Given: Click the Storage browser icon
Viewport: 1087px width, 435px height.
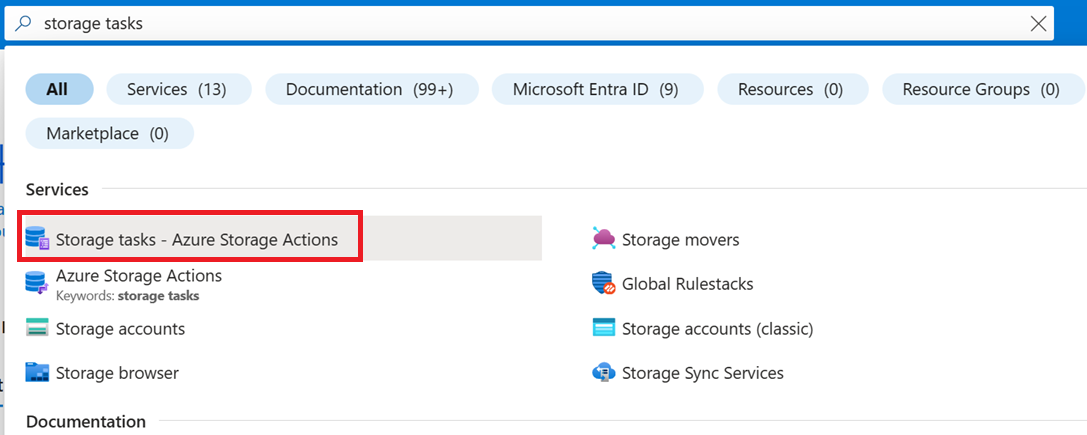Looking at the screenshot, I should [x=37, y=373].
